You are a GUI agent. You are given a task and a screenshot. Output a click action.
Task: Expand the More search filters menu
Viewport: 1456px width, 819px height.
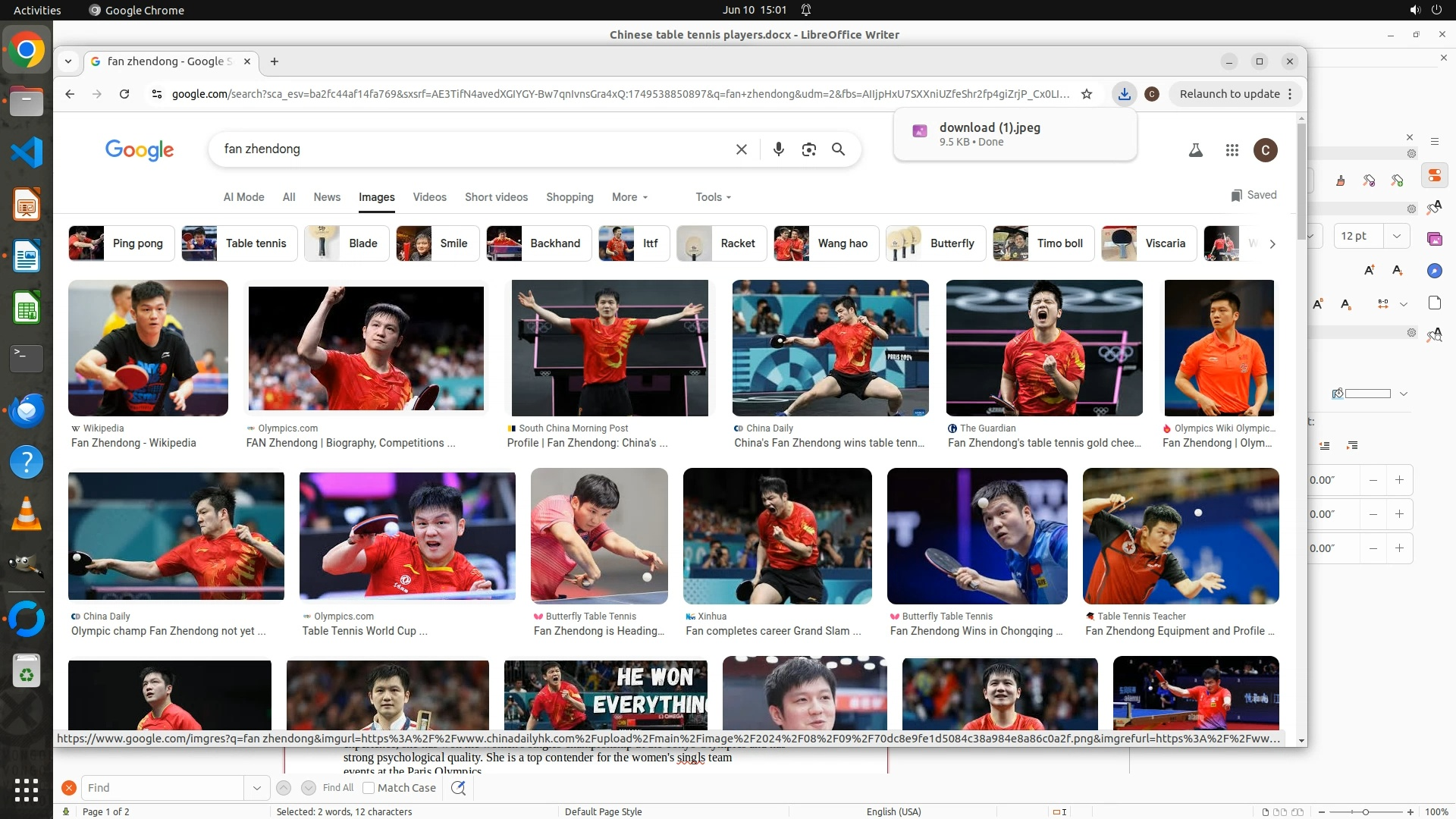[629, 197]
